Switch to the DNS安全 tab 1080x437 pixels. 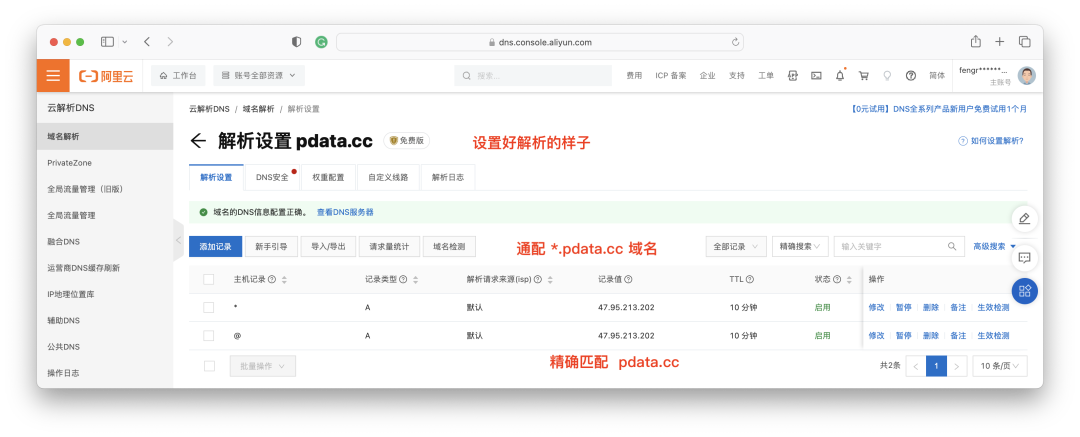[x=272, y=177]
